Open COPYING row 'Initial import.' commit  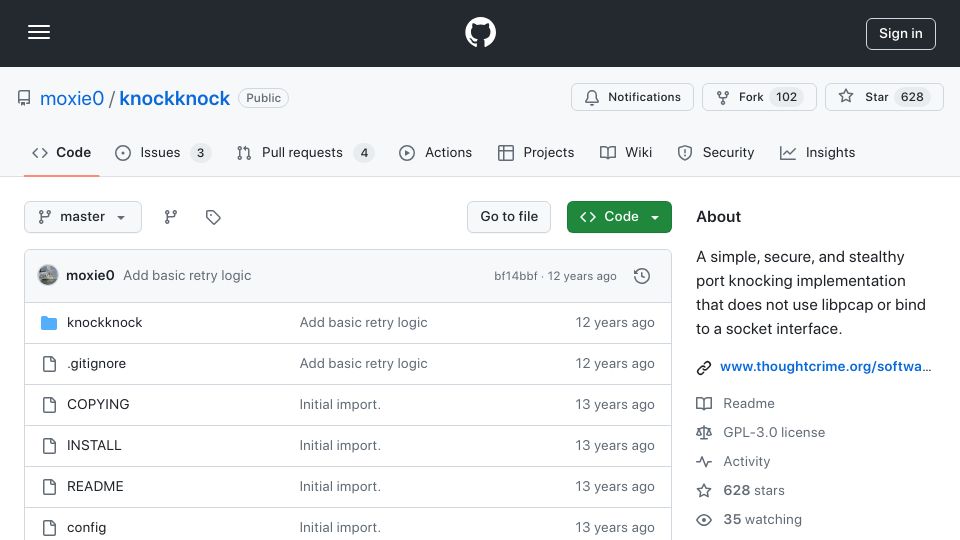tap(340, 405)
